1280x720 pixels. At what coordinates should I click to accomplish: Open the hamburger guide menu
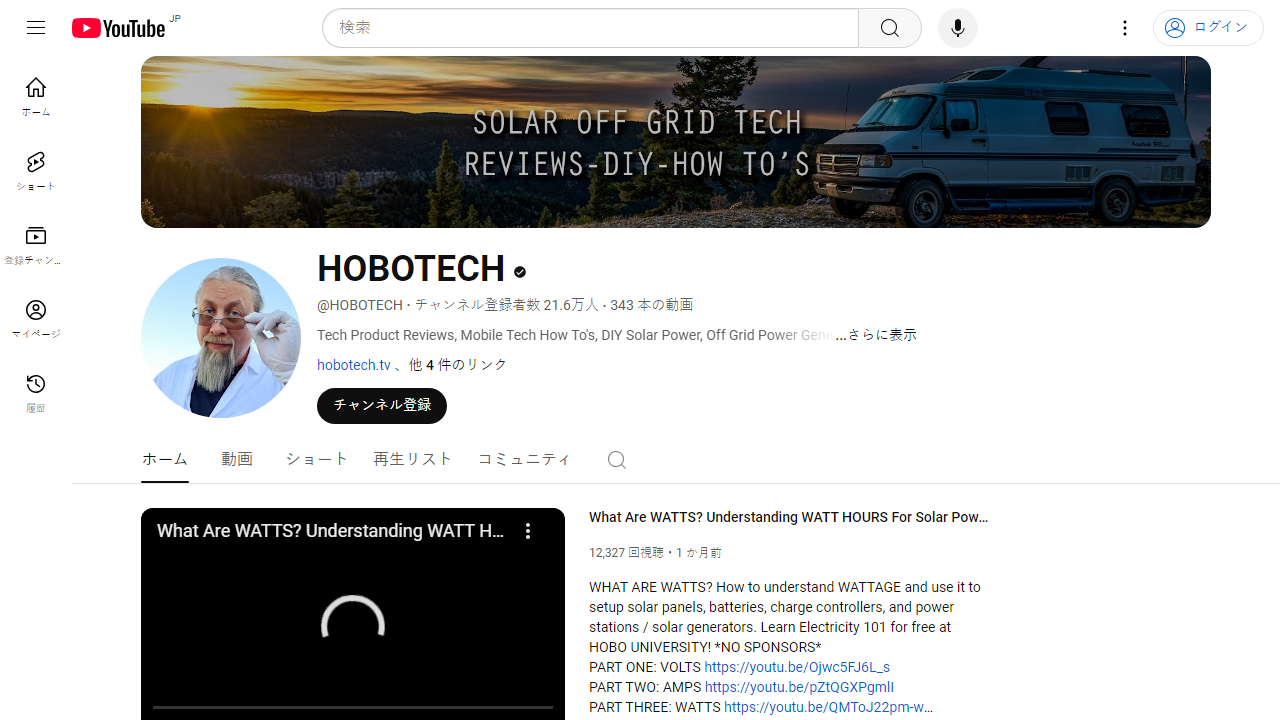(36, 28)
